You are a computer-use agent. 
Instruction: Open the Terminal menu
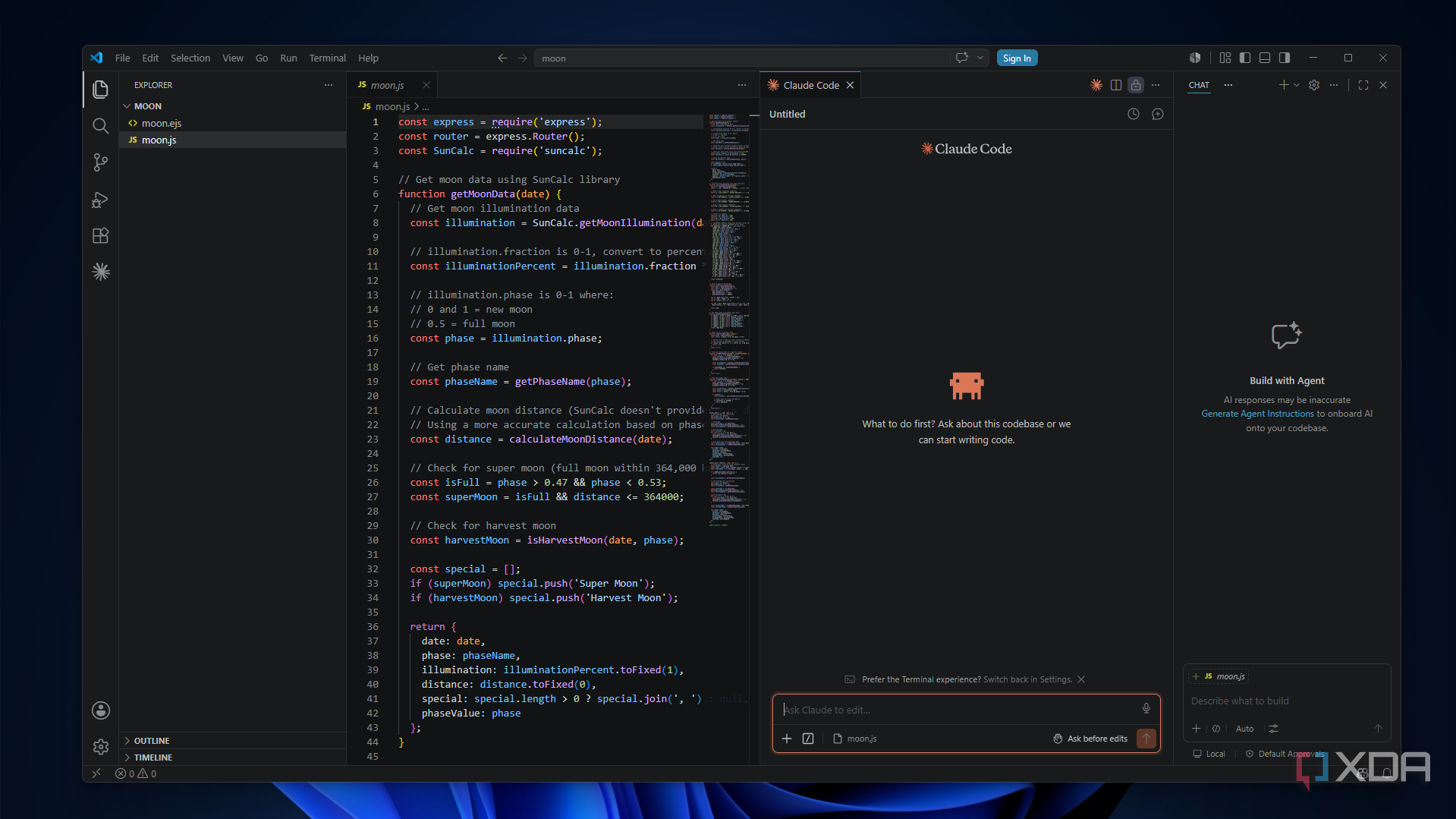point(327,58)
